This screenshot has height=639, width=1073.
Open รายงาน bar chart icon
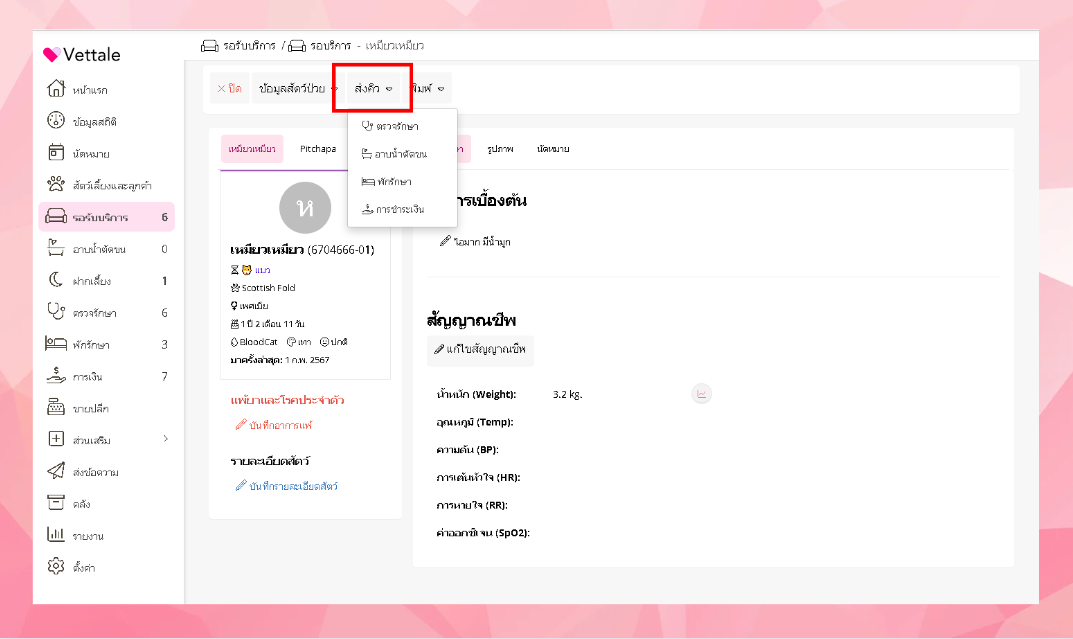coord(56,535)
